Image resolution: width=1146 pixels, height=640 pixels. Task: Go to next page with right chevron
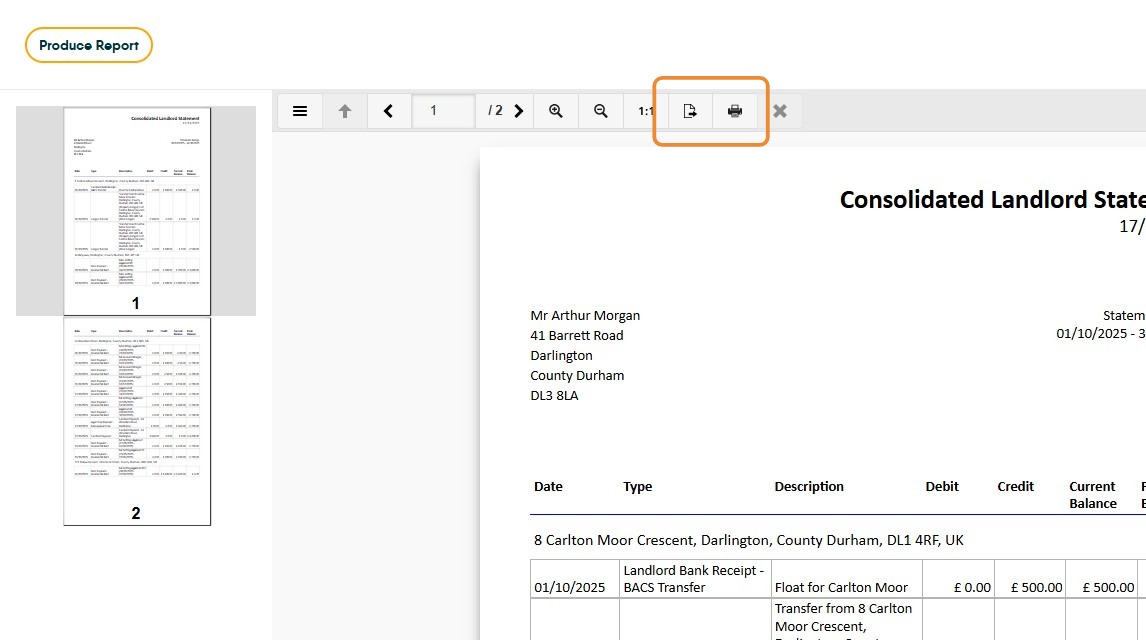coord(519,111)
